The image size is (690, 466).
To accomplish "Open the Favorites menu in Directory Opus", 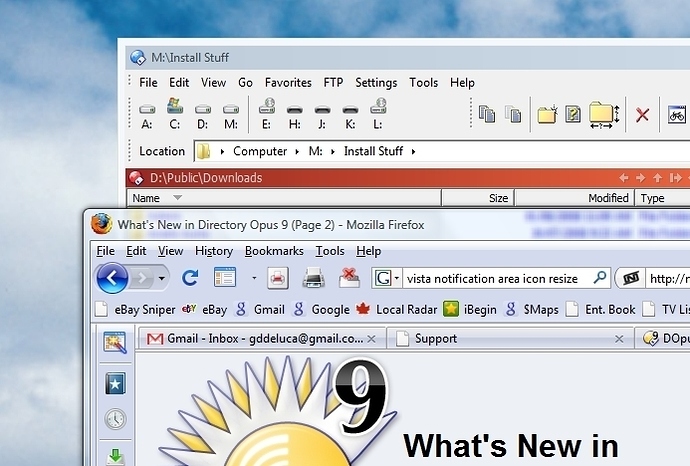I will [x=288, y=83].
